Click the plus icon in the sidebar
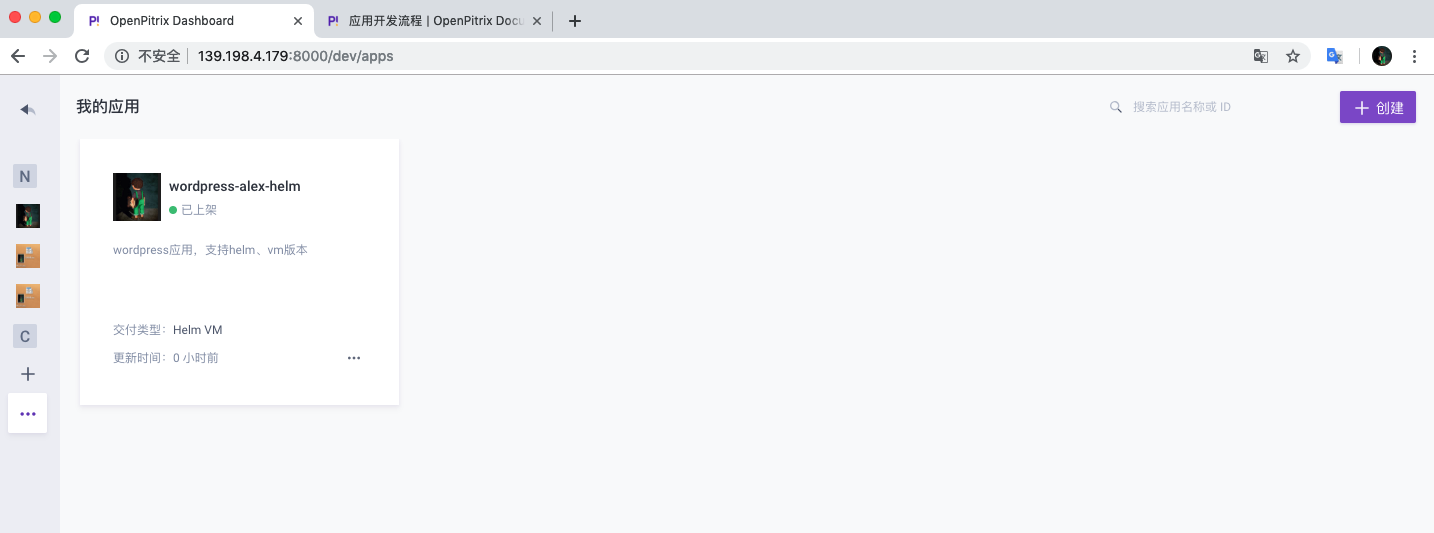1434x533 pixels. [x=28, y=374]
